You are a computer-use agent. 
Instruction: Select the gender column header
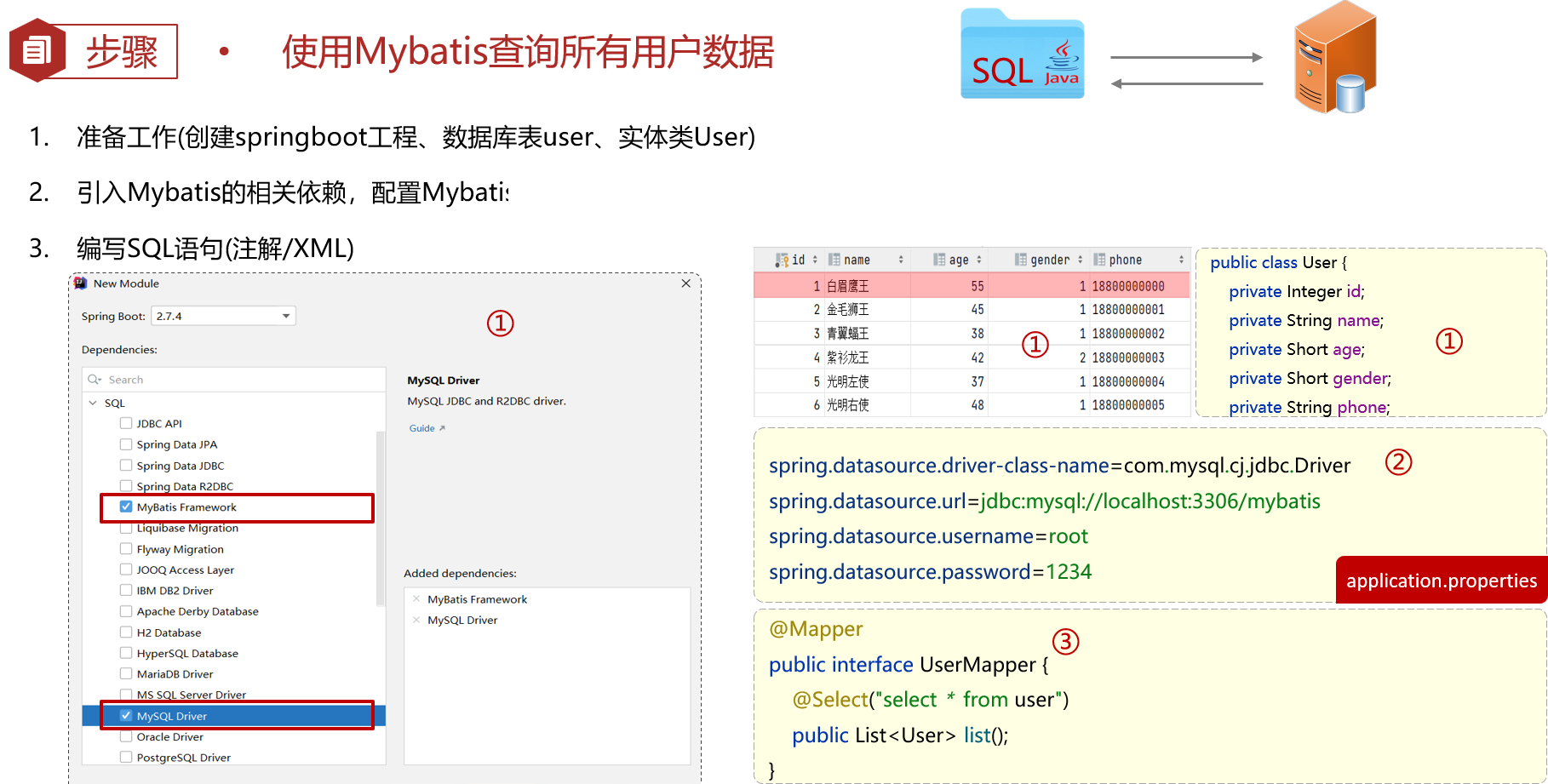[1049, 260]
